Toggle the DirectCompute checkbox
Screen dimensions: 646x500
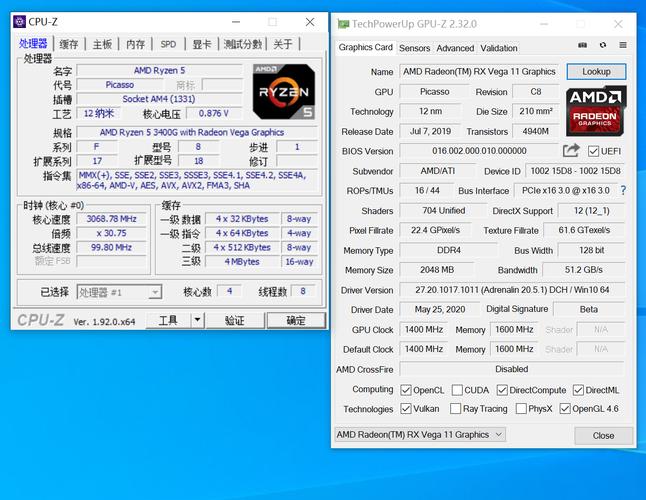(x=502, y=390)
